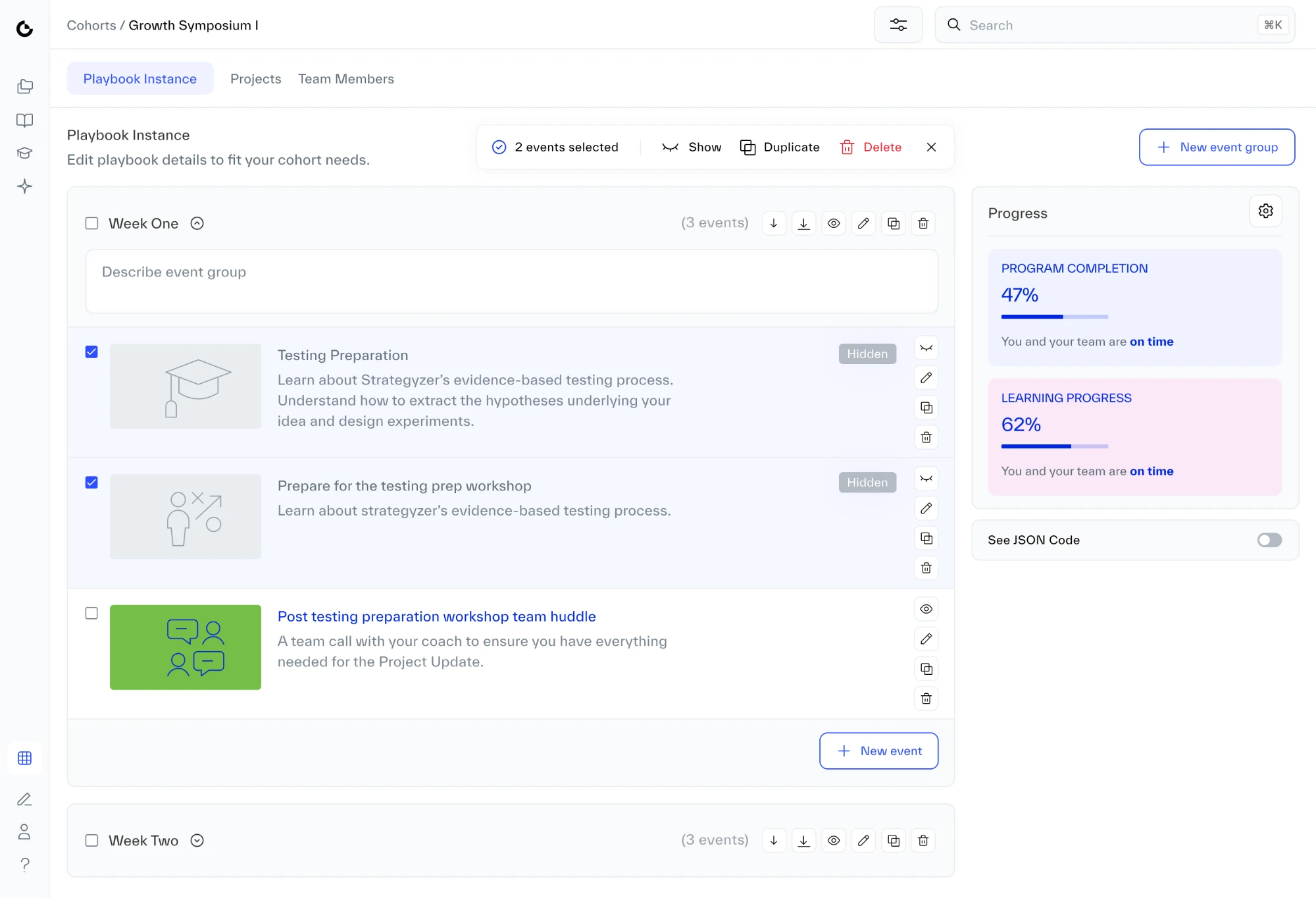Screen dimensions: 1316x898
Task: Tick the Week One group checkbox
Action: [x=91, y=223]
